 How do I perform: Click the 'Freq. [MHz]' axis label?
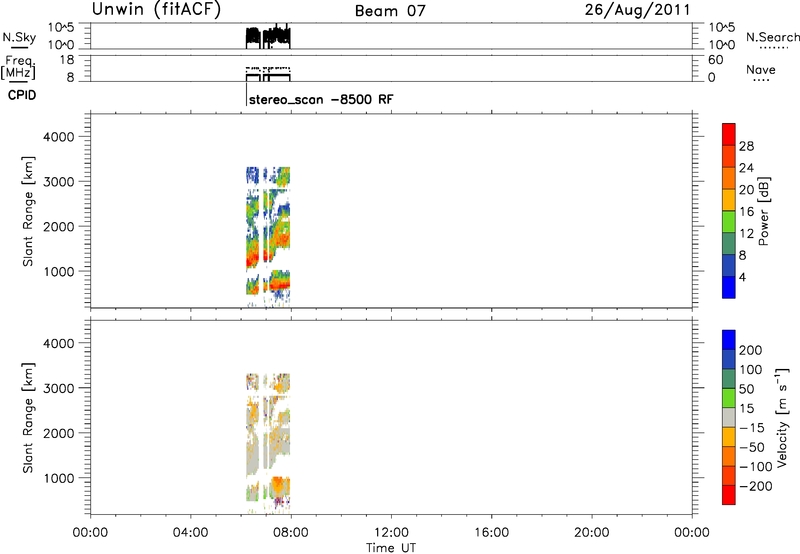click(x=18, y=67)
